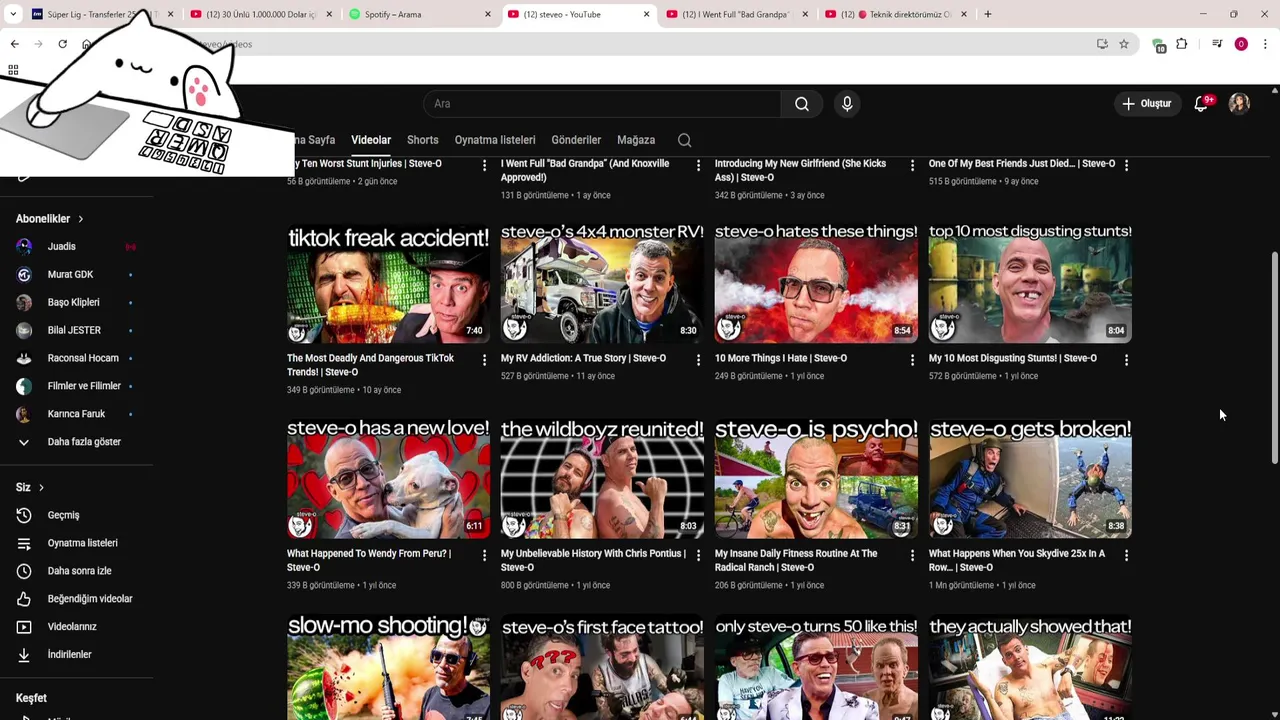Open the Bilal JESTER subscription channel
1280x720 pixels.
[76, 331]
